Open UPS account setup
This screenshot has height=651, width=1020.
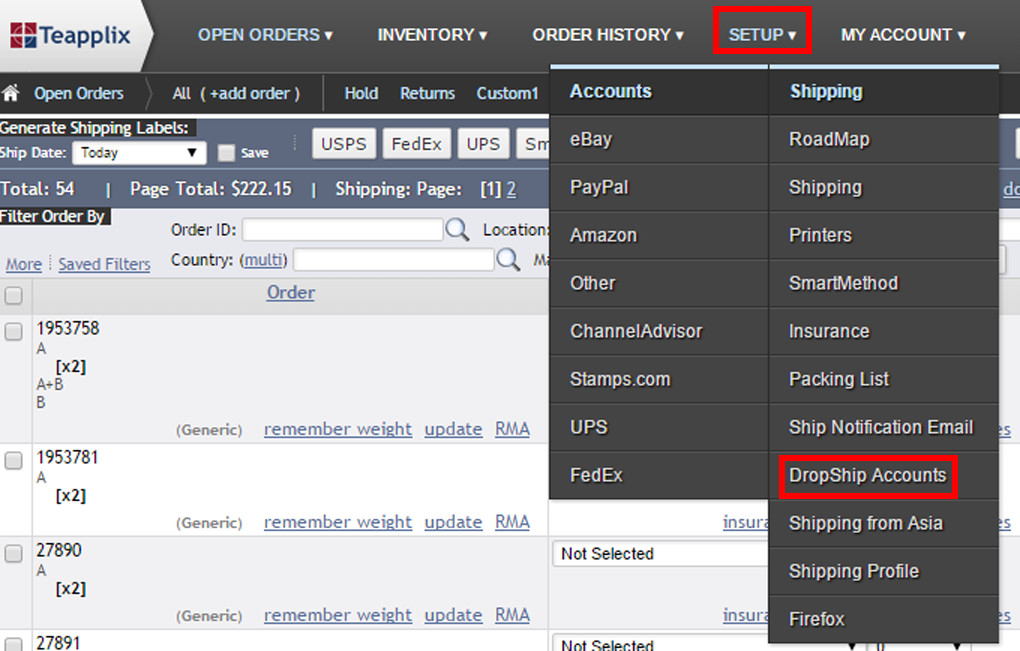pyautogui.click(x=659, y=427)
